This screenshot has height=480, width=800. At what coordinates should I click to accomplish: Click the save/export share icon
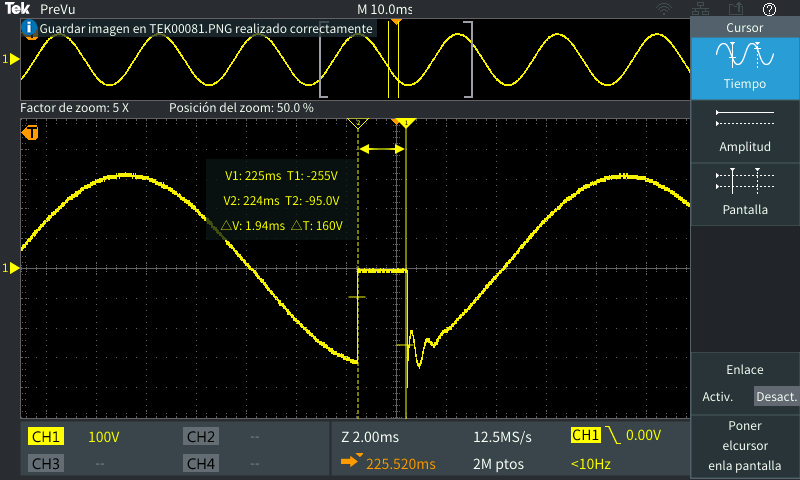[736, 9]
